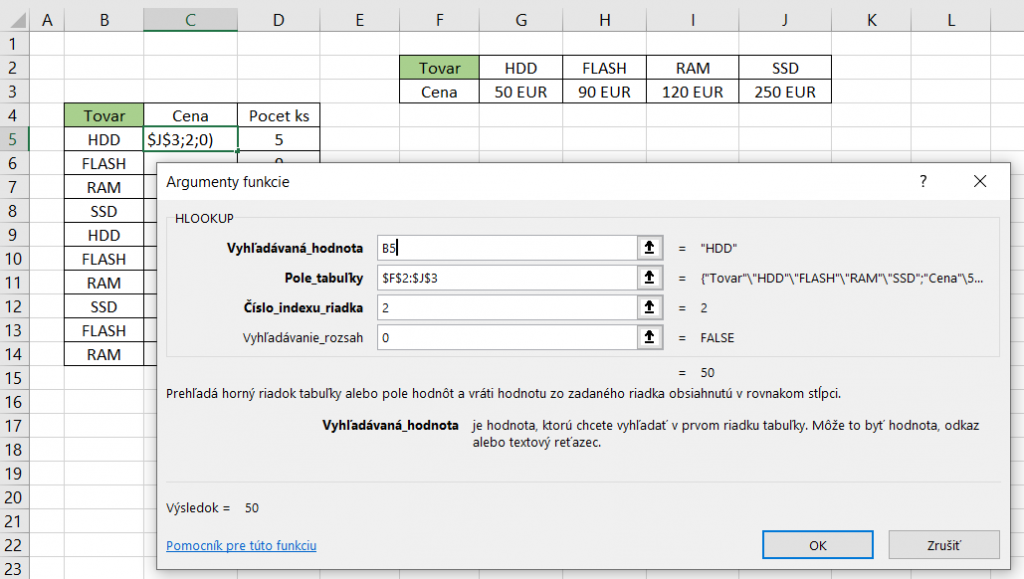1024x579 pixels.
Task: Click cell B14 containing RAM
Action: tap(104, 354)
